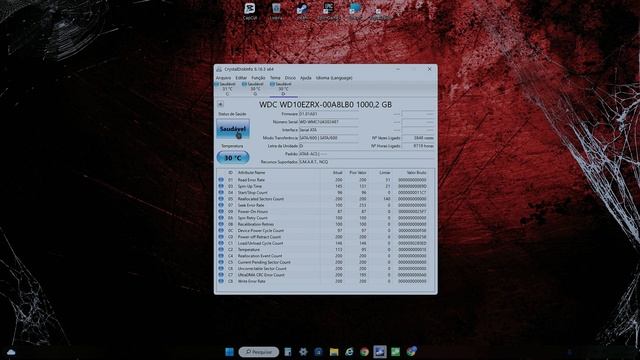This screenshot has height=360, width=640.
Task: Click status icon for Recalibration Retries
Action: (221, 224)
